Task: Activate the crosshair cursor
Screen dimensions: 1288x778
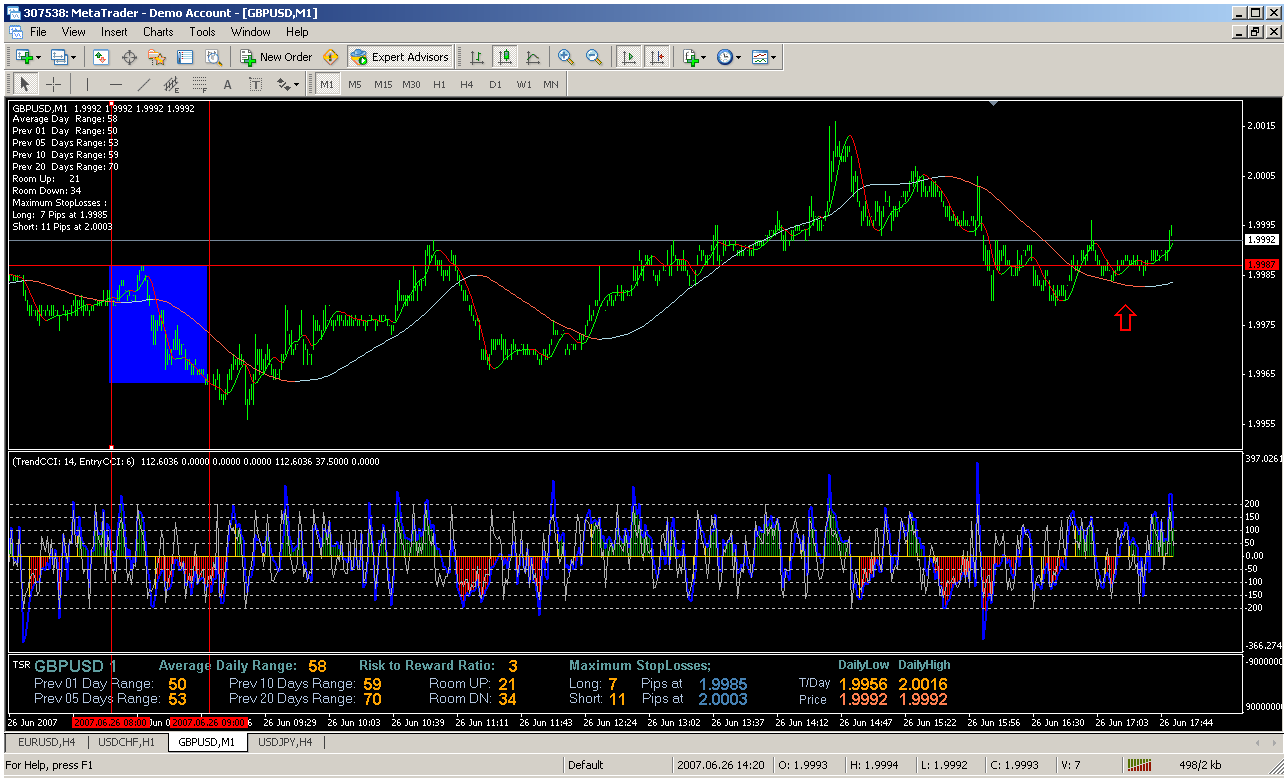Action: [x=53, y=85]
